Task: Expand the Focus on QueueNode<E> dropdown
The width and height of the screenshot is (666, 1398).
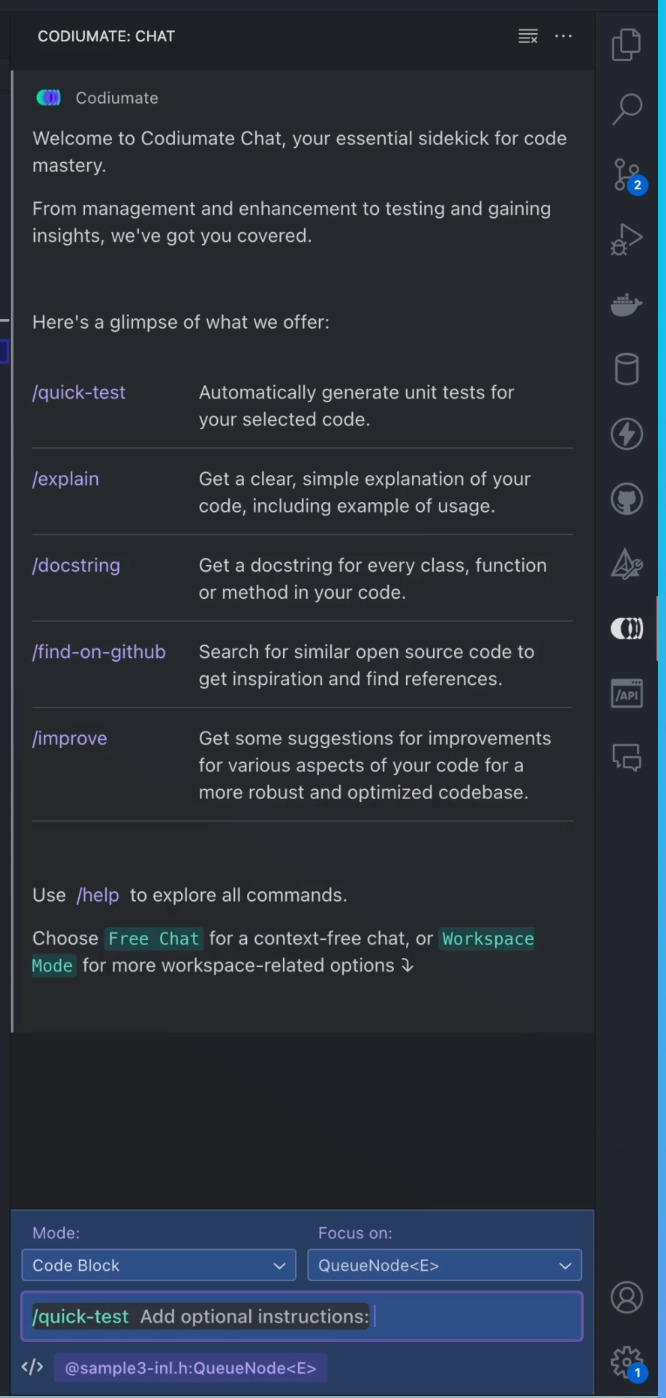Action: (444, 1265)
